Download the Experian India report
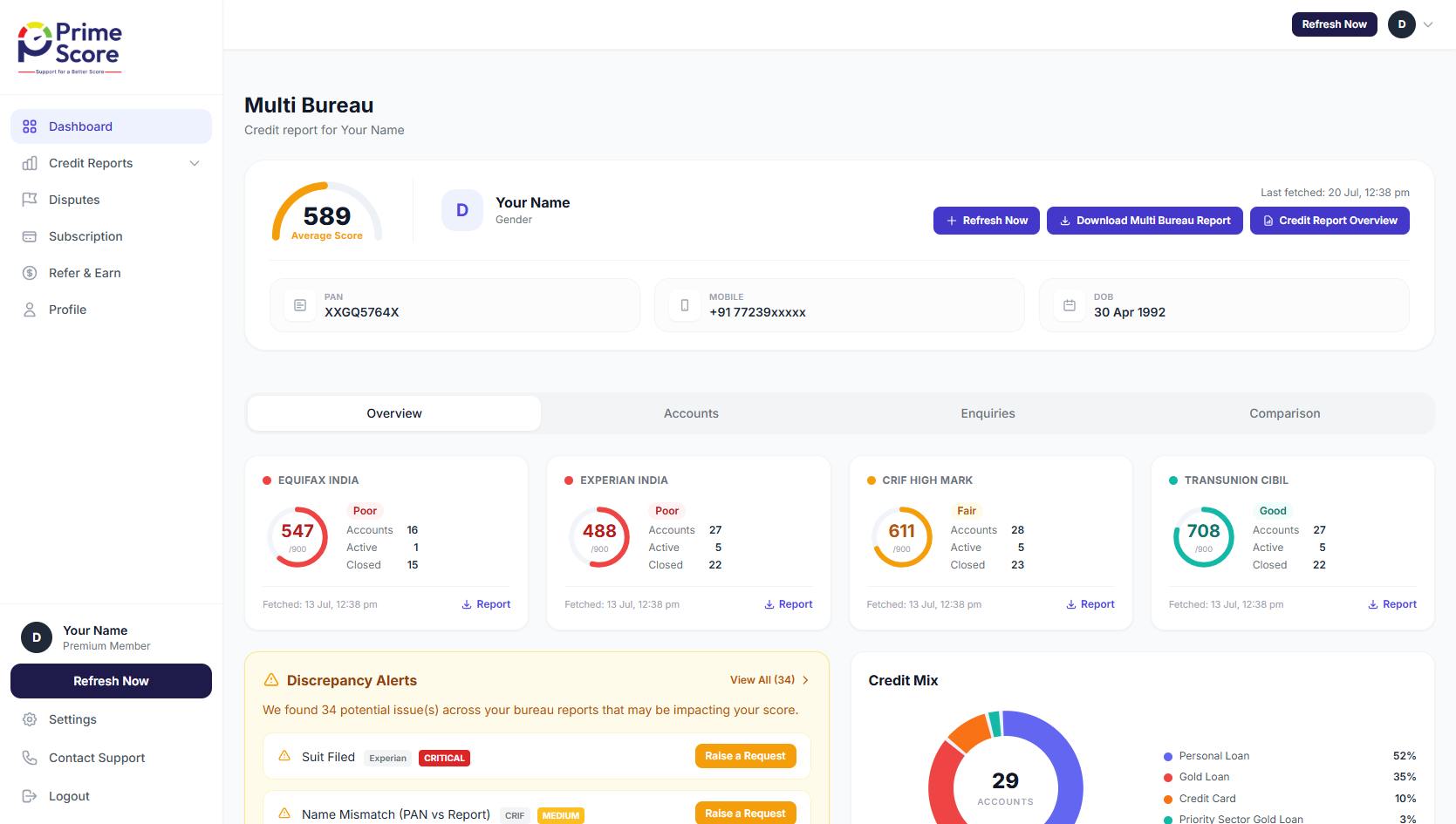1456x824 pixels. [x=789, y=604]
